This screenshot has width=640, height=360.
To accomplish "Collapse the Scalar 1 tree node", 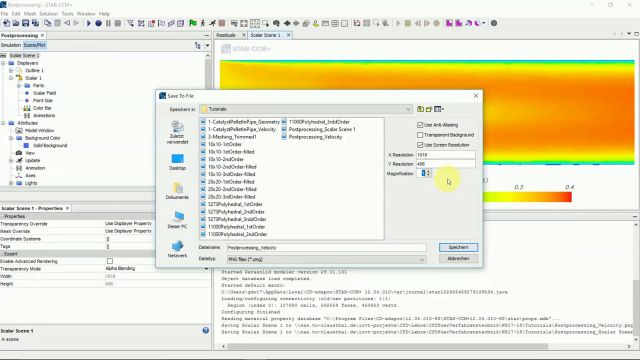I will (11, 78).
